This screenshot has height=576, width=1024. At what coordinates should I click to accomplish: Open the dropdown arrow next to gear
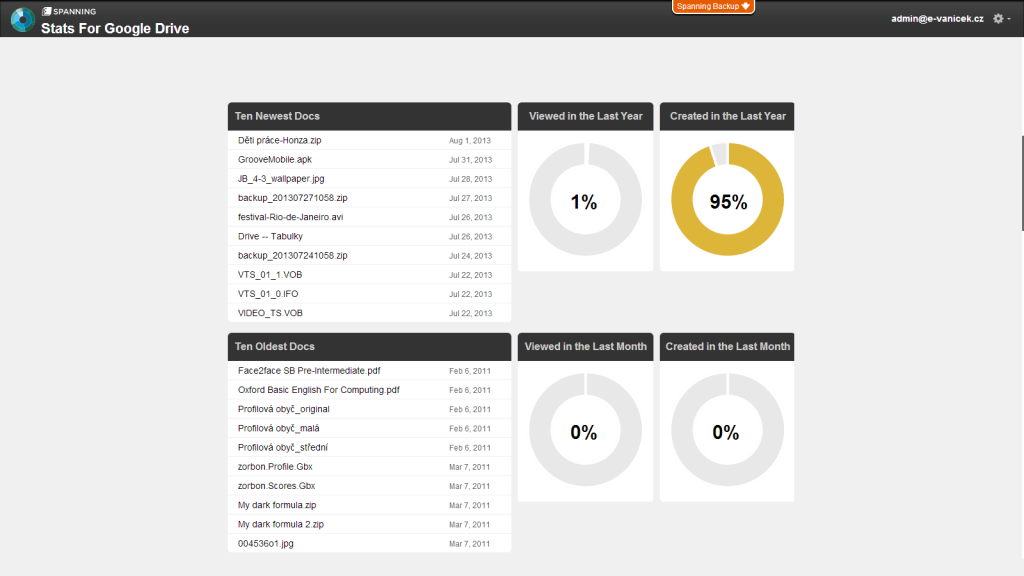(x=1009, y=19)
